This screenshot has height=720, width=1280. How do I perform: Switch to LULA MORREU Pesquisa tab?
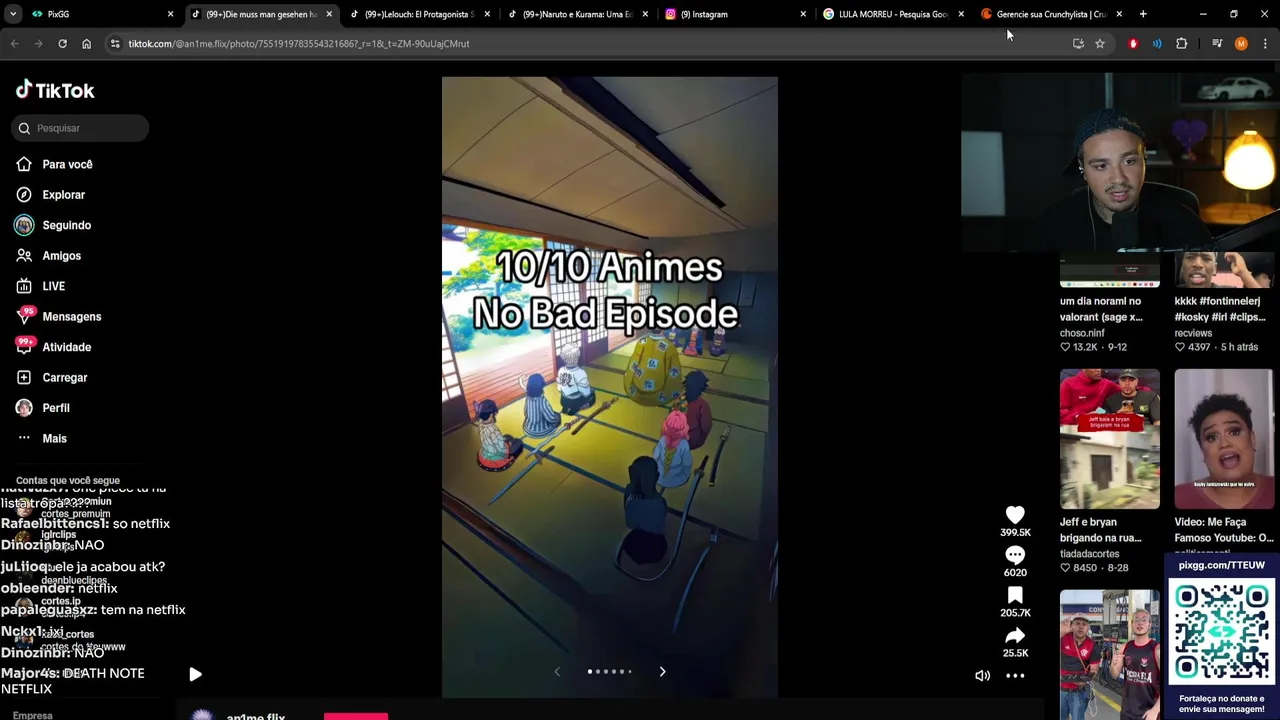[x=893, y=14]
